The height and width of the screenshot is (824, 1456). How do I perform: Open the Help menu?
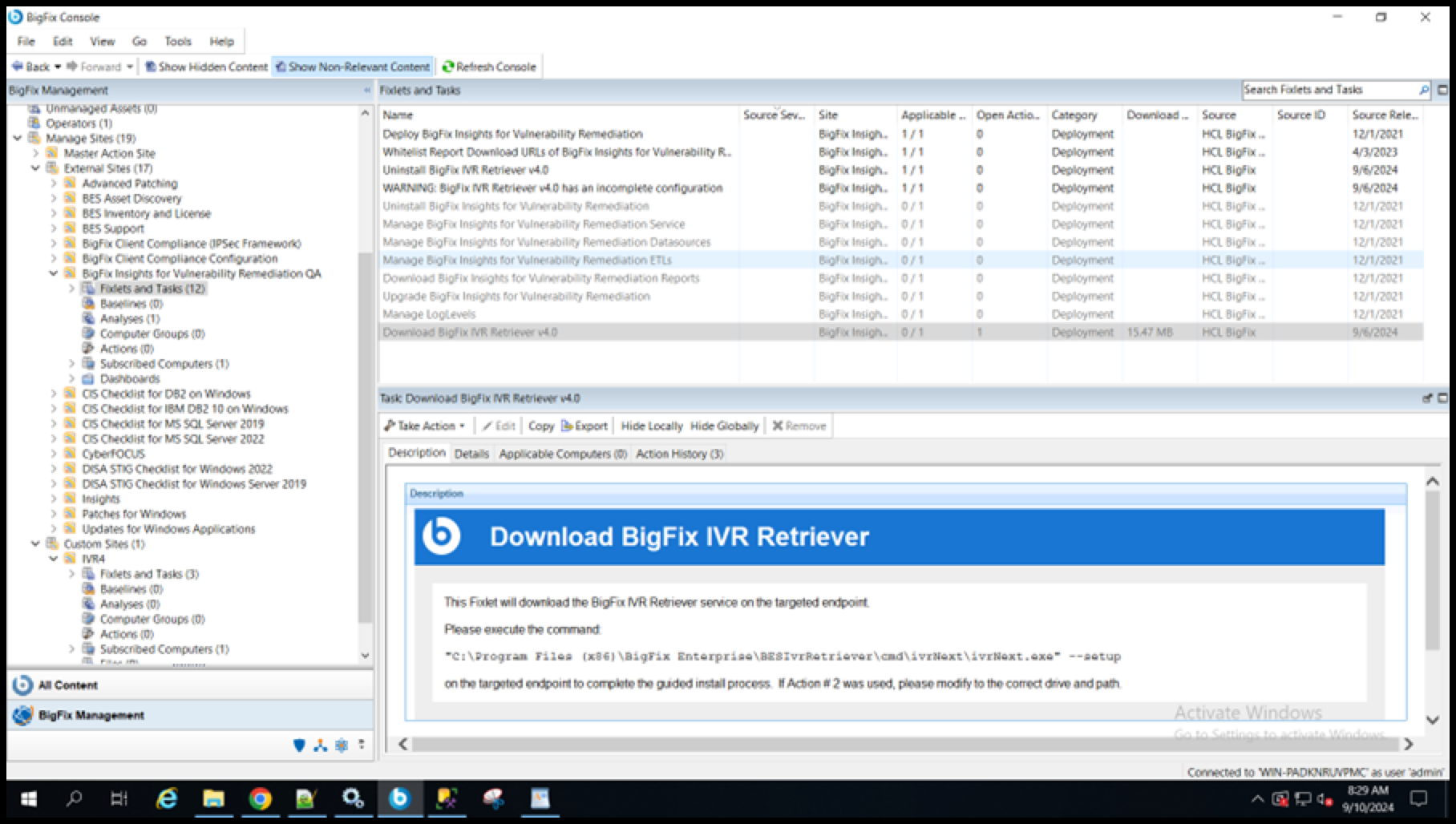(x=222, y=42)
